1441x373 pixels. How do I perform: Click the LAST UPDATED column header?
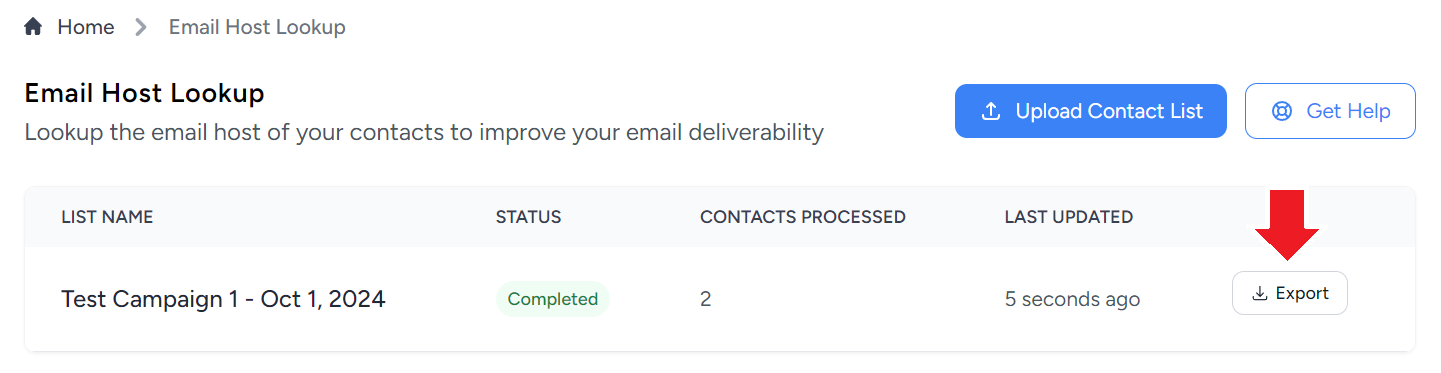(x=1069, y=217)
